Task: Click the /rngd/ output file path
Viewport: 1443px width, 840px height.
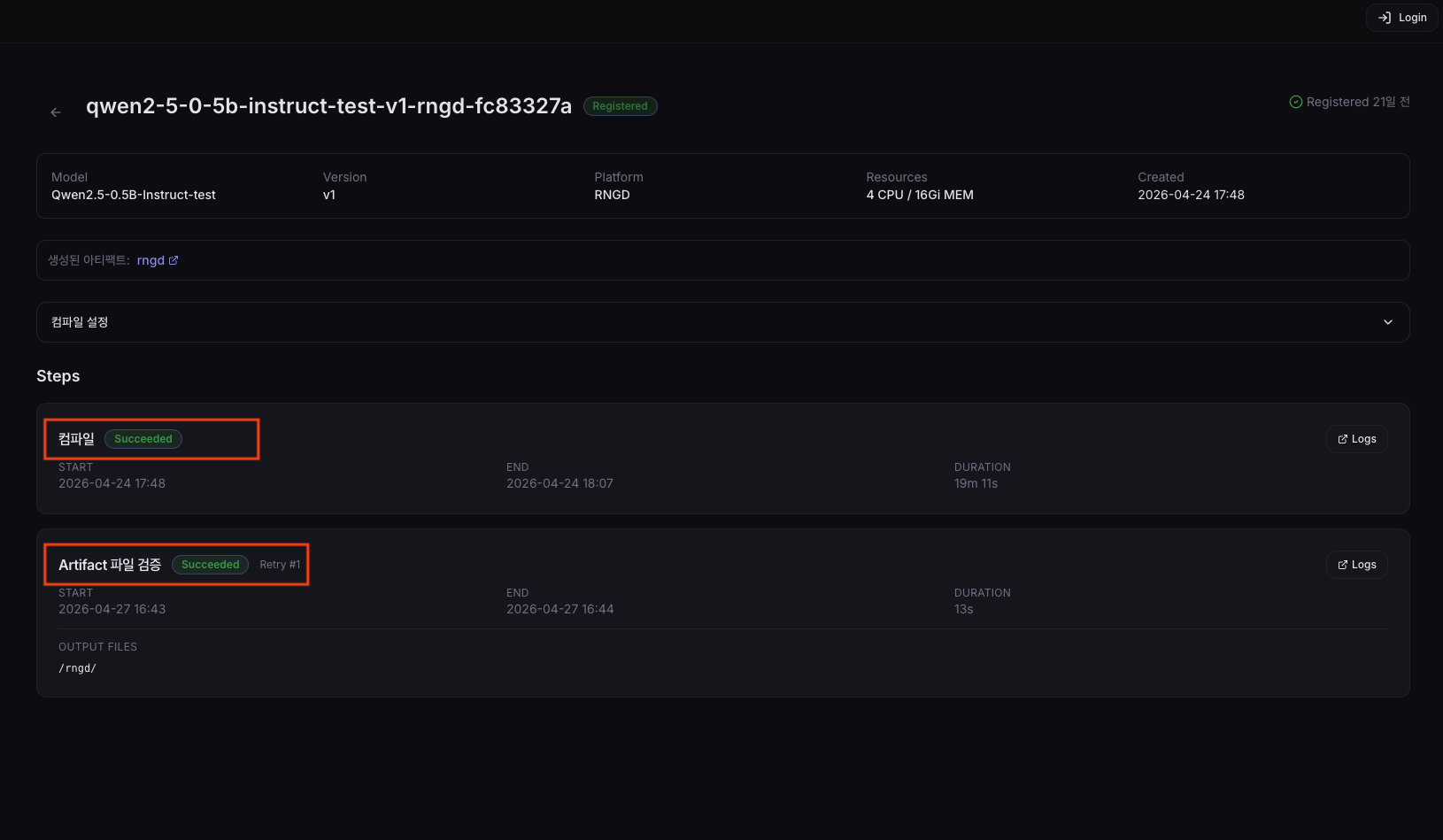Action: [77, 668]
